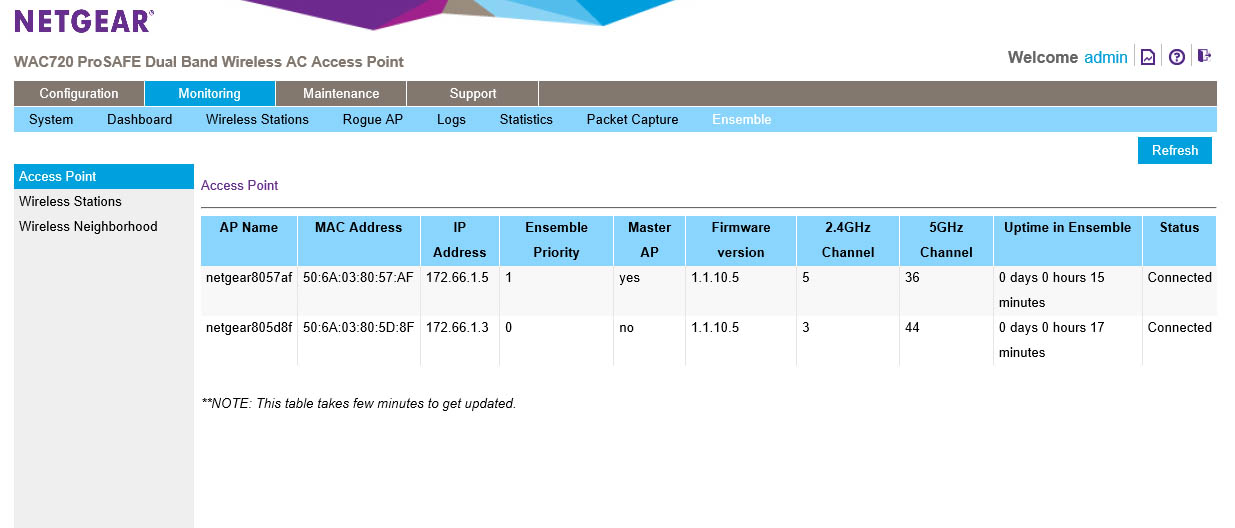
Task: Go to the System submenu
Action: point(51,119)
